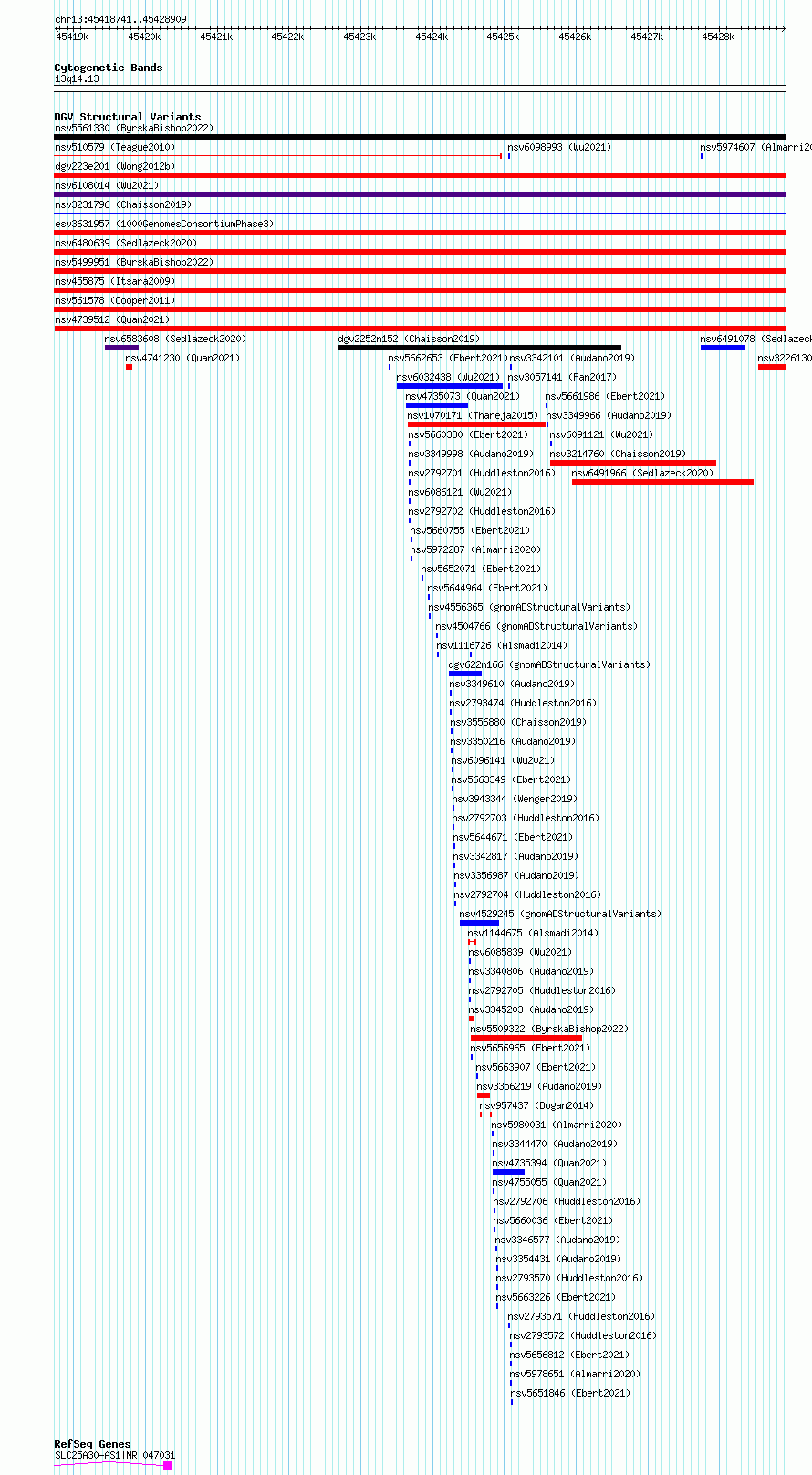
Task: Click nsv6086121 (Wu2021) label
Action: coord(460,492)
